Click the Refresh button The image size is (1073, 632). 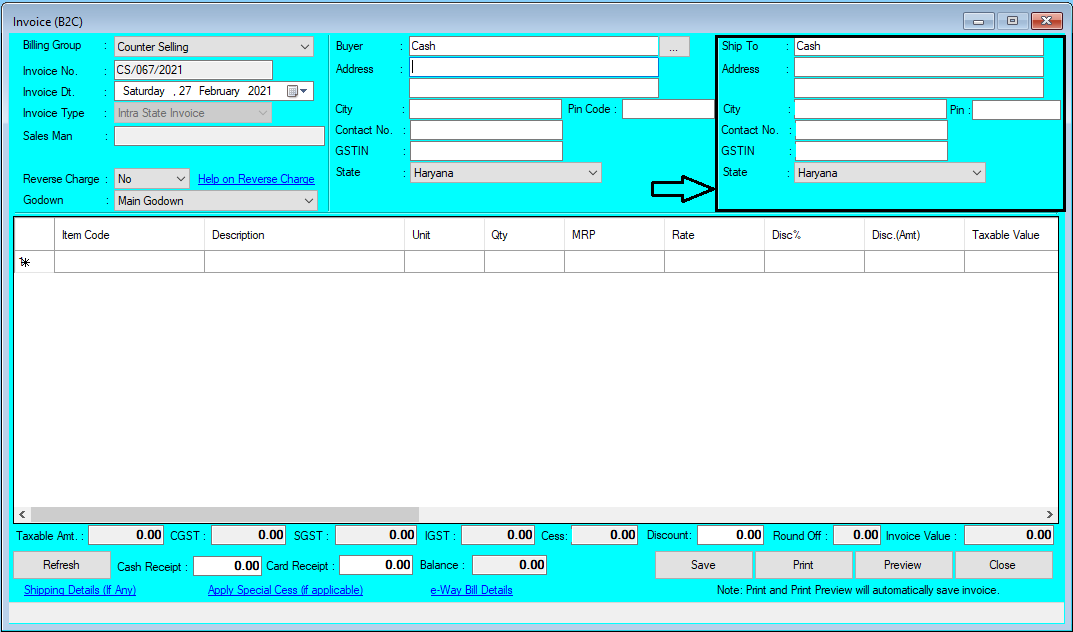pos(61,564)
